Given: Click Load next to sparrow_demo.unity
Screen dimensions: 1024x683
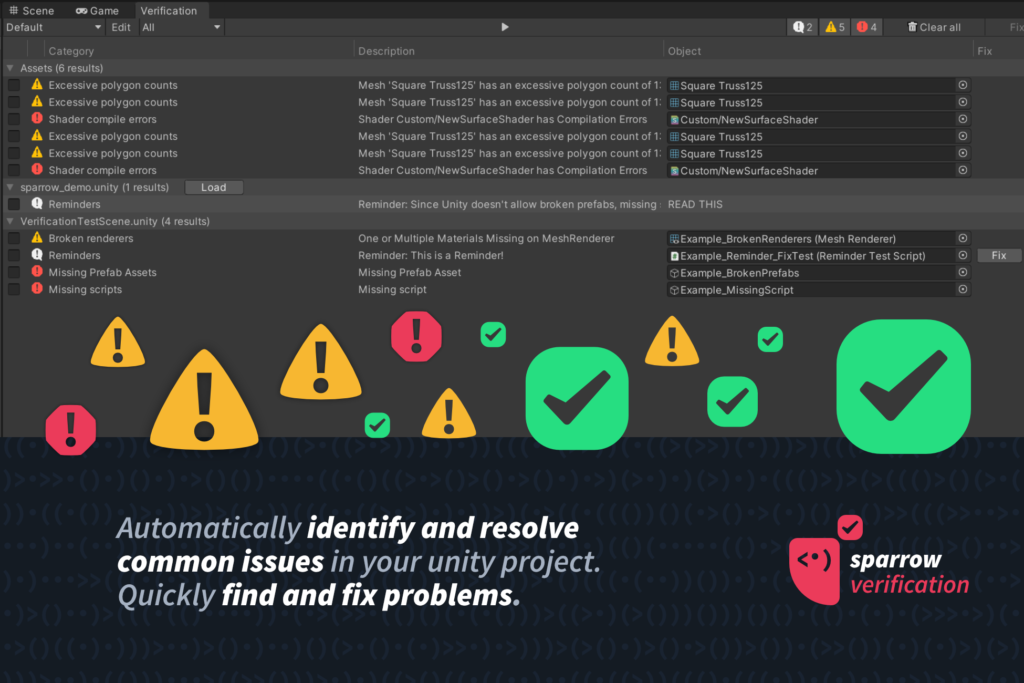Looking at the screenshot, I should [214, 187].
